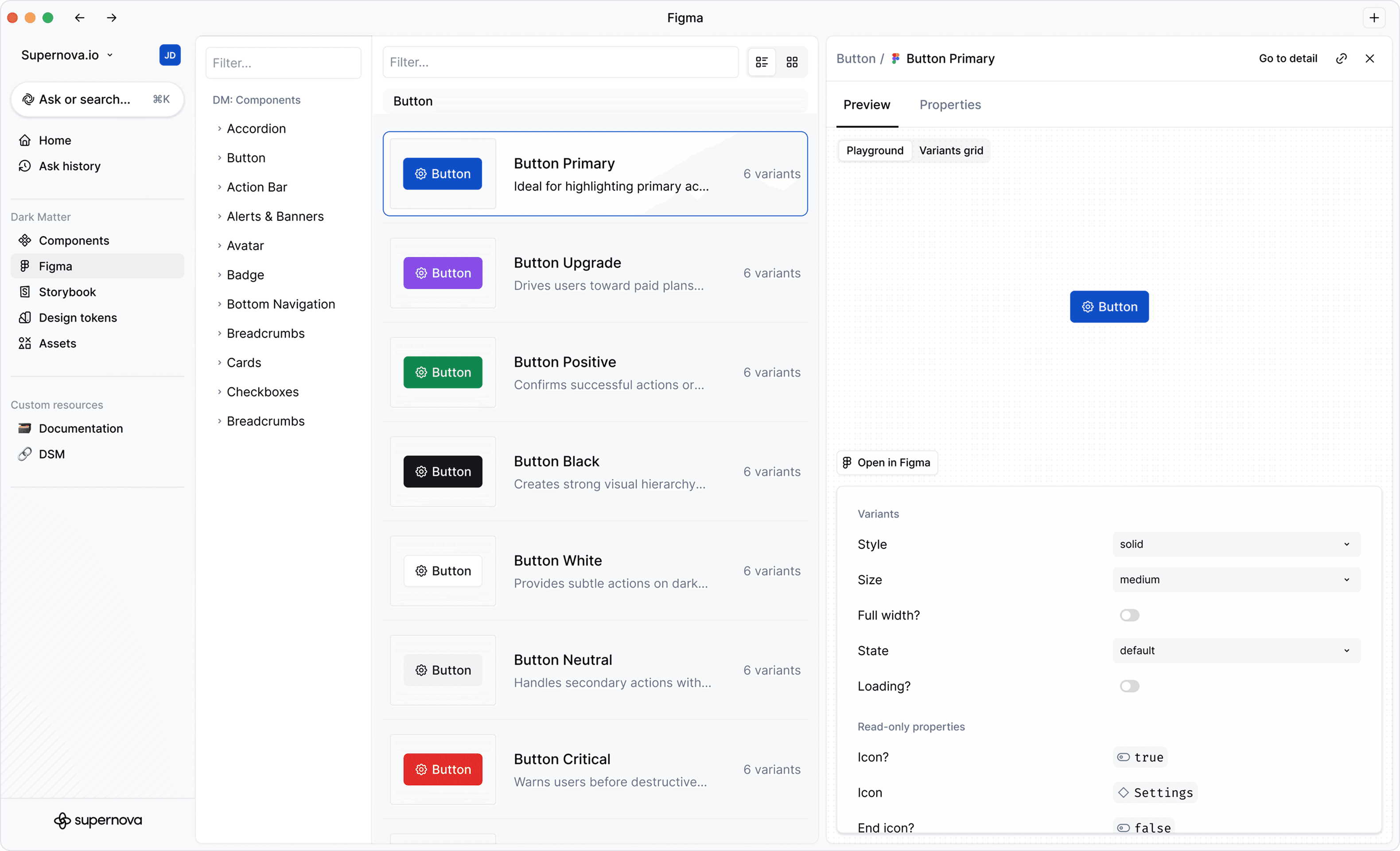Viewport: 1400px width, 851px height.
Task: Open Ask history in the sidebar
Action: [97, 166]
